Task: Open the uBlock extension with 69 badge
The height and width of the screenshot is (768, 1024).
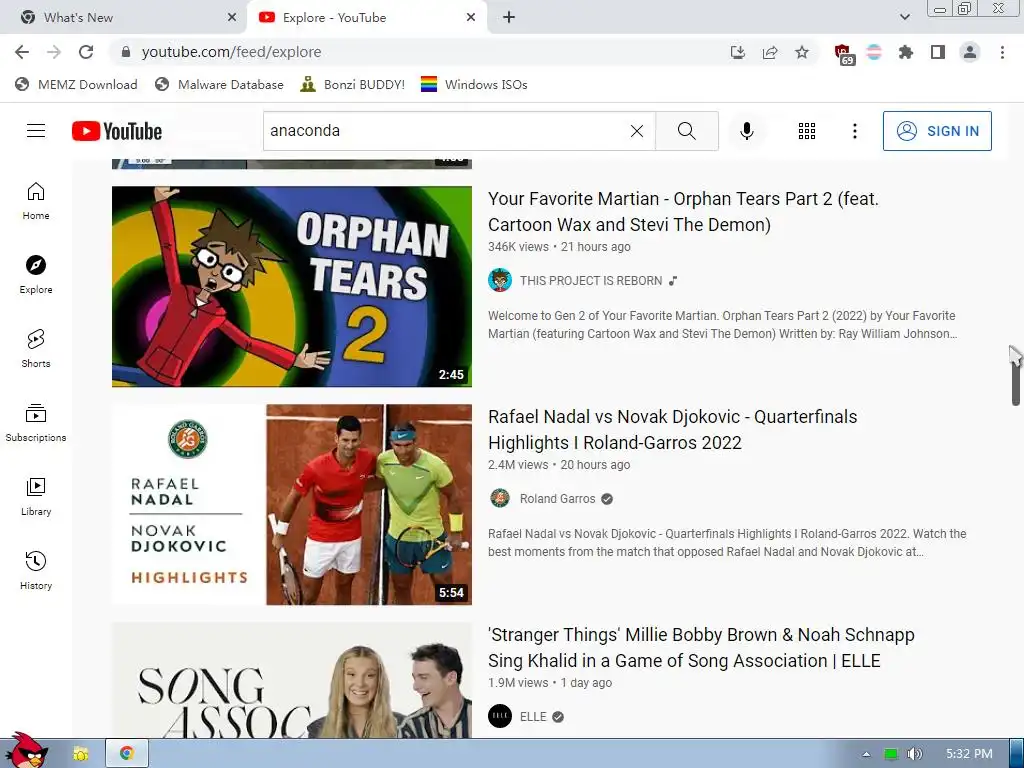Action: (x=844, y=53)
